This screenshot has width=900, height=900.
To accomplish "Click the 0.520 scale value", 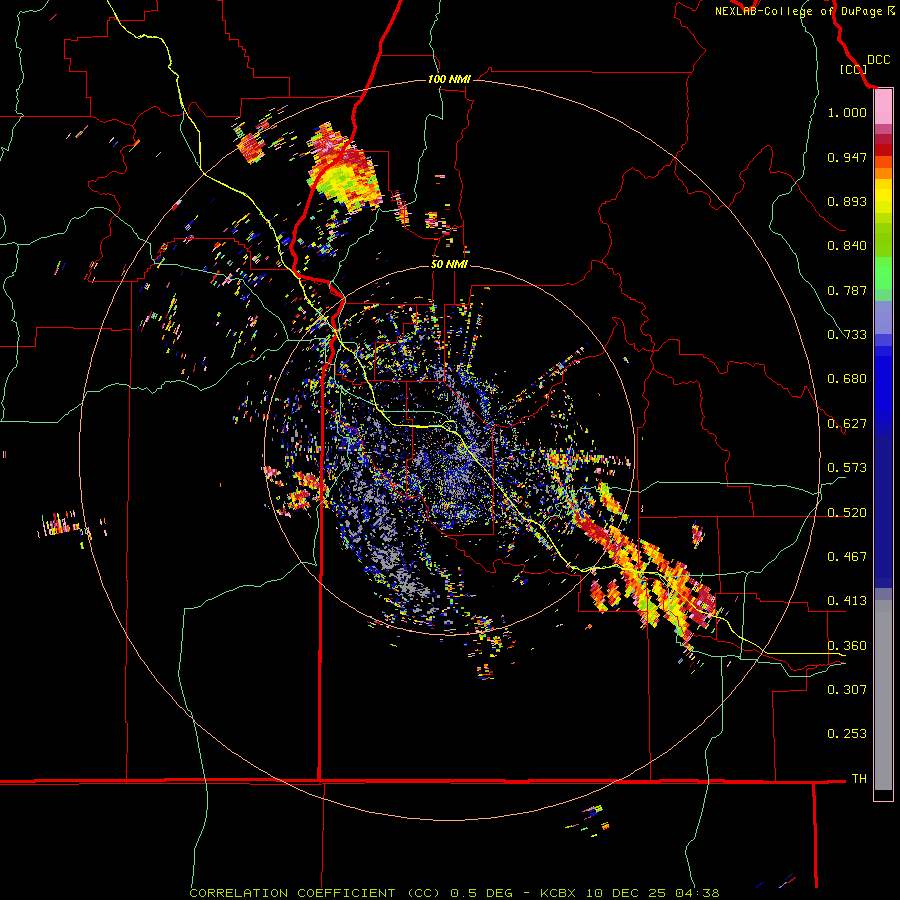I will (847, 513).
